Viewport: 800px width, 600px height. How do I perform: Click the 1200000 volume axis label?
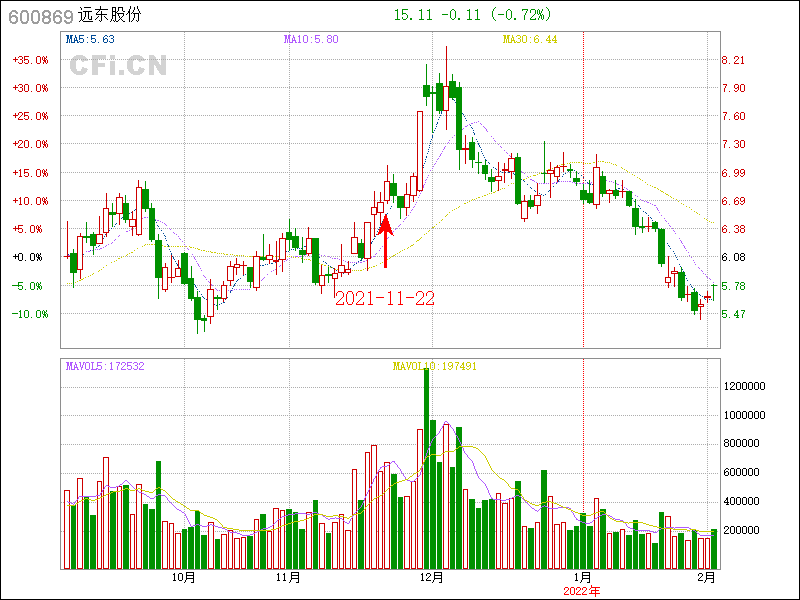(x=745, y=386)
